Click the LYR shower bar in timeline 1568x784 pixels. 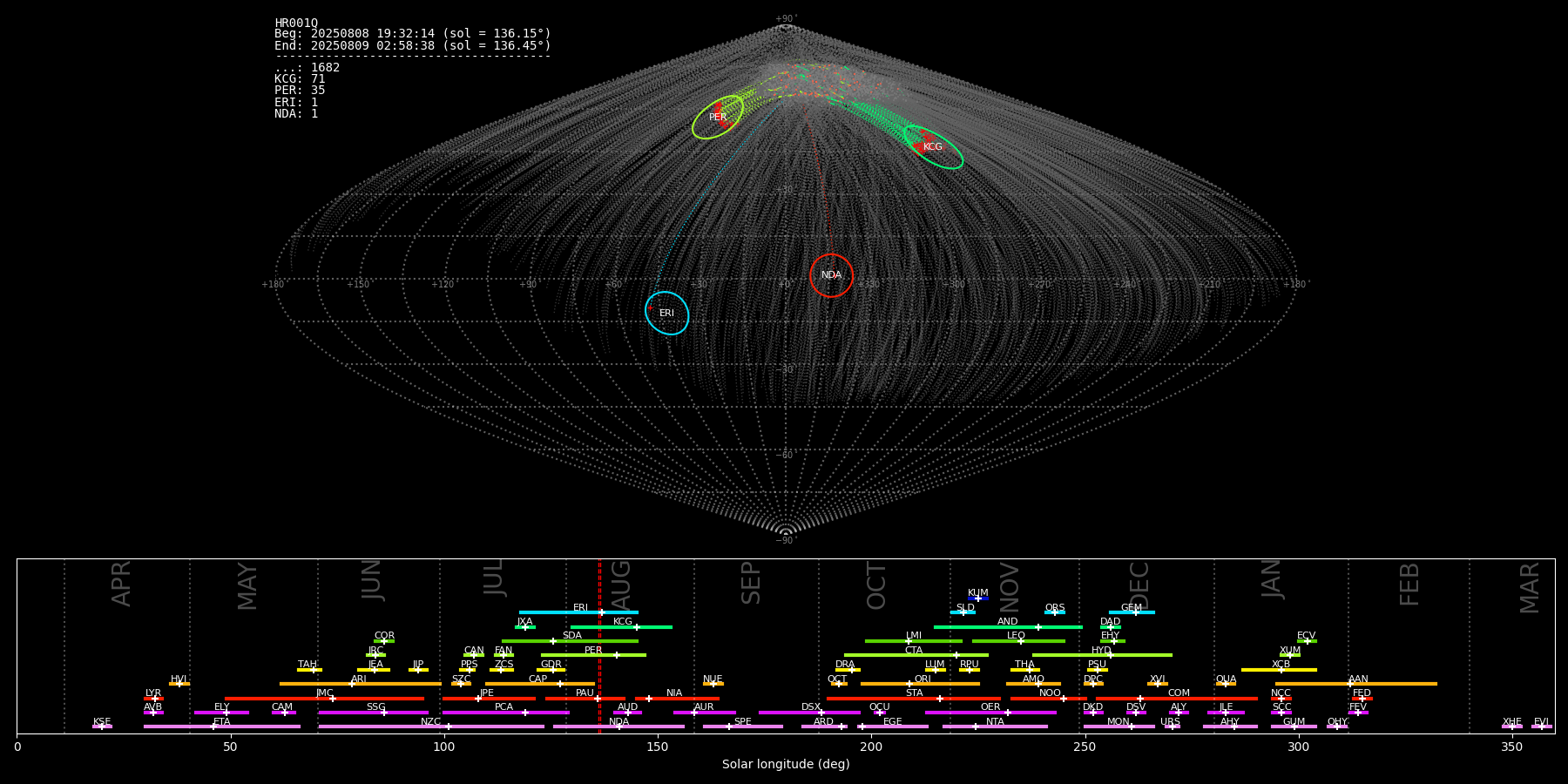click(x=153, y=698)
